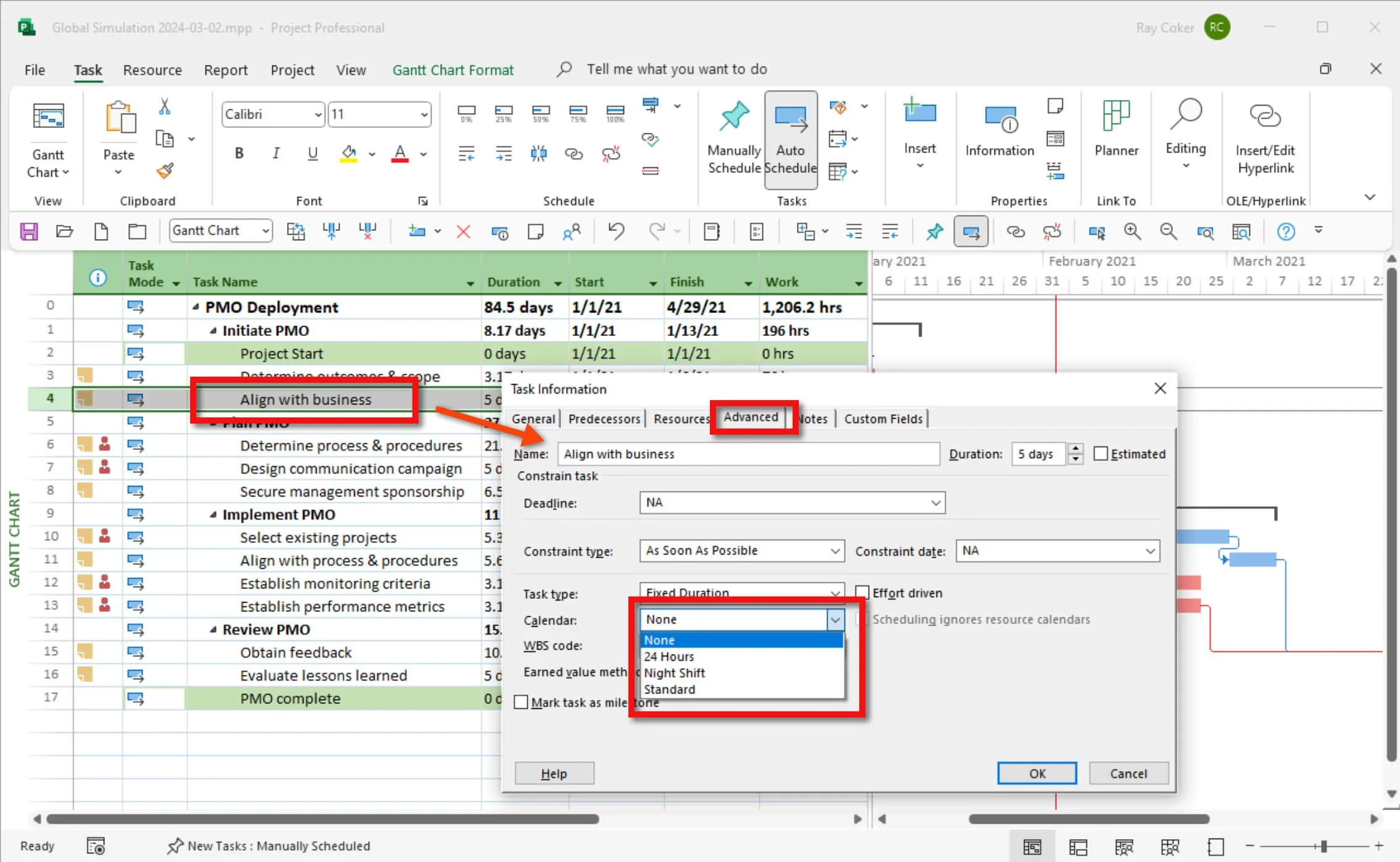Select Standard calendar option
The image size is (1400, 862).
(x=743, y=689)
